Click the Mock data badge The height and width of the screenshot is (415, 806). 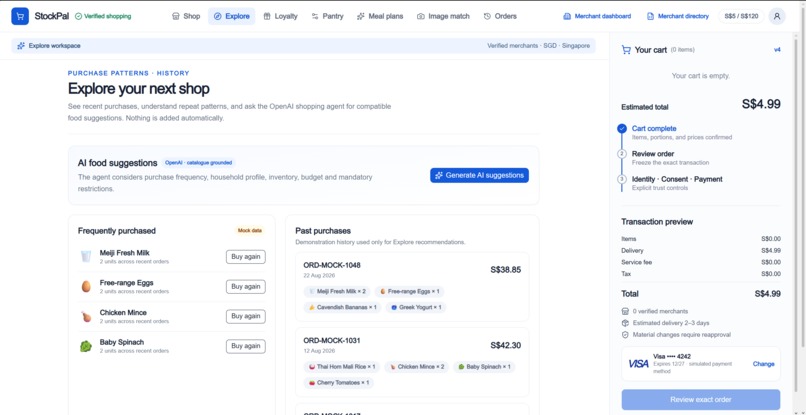click(x=250, y=230)
